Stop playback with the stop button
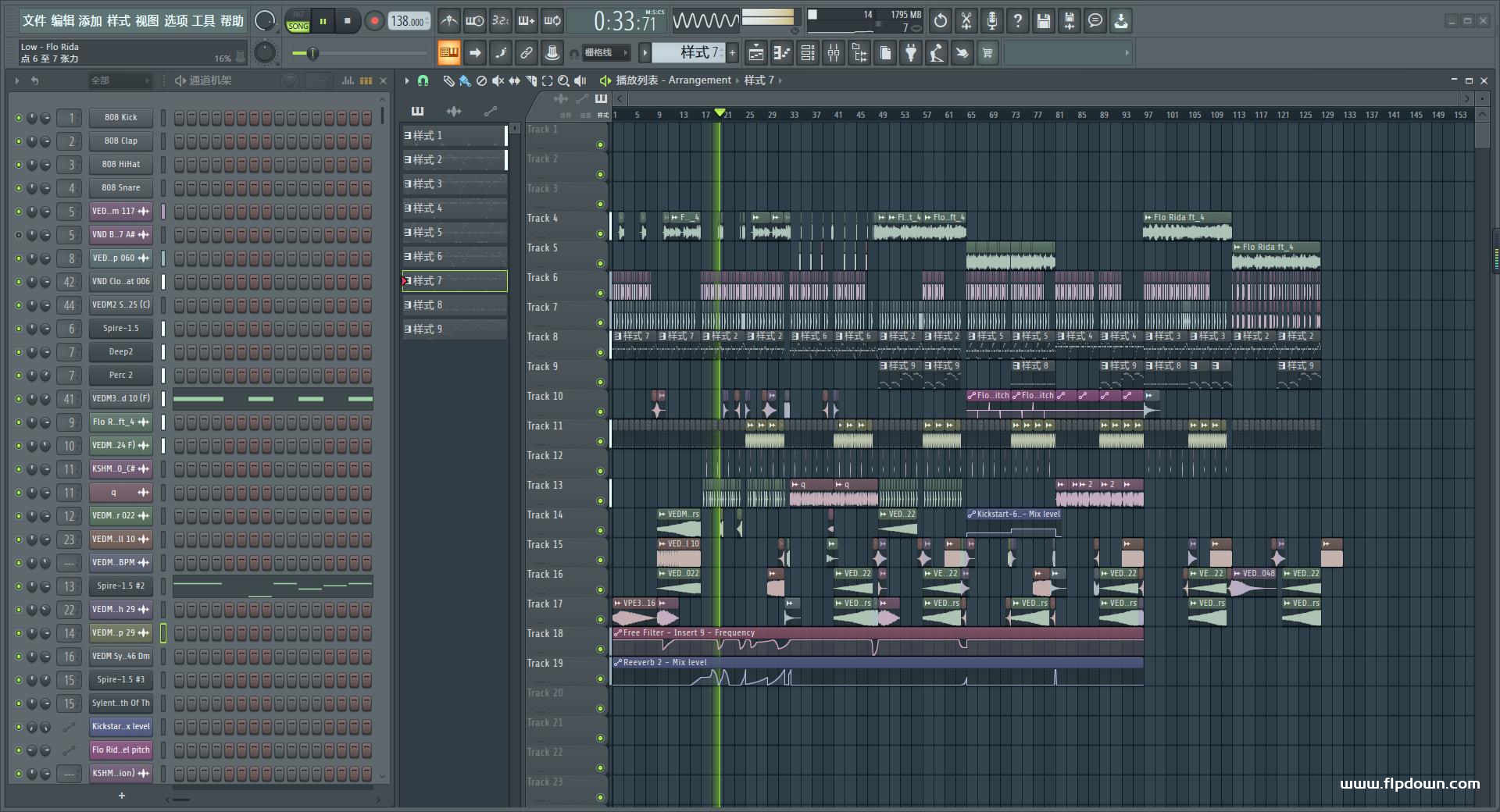 pyautogui.click(x=348, y=21)
